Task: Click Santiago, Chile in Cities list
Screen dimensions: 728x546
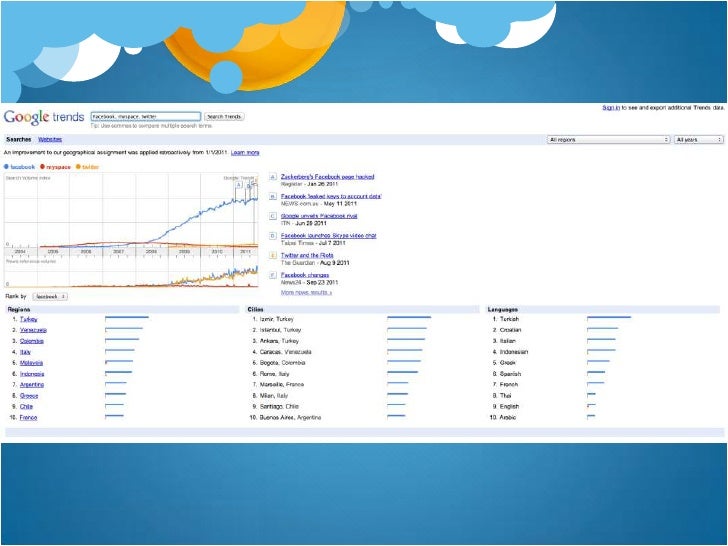Action: tap(279, 407)
